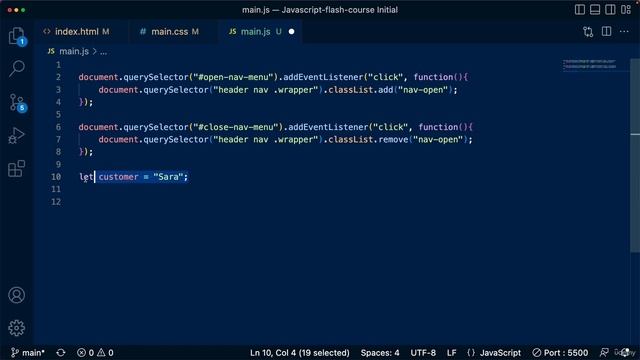The image size is (640, 360).
Task: Click line number 10 in the gutter
Action: click(56, 177)
